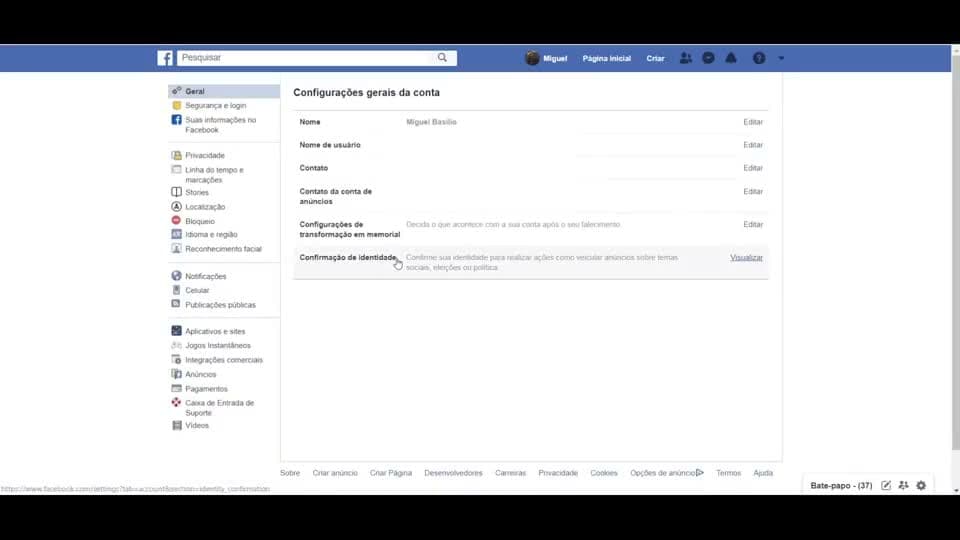Viewport: 960px width, 540px height.
Task: Select Geral in the settings sidebar
Action: coord(224,91)
